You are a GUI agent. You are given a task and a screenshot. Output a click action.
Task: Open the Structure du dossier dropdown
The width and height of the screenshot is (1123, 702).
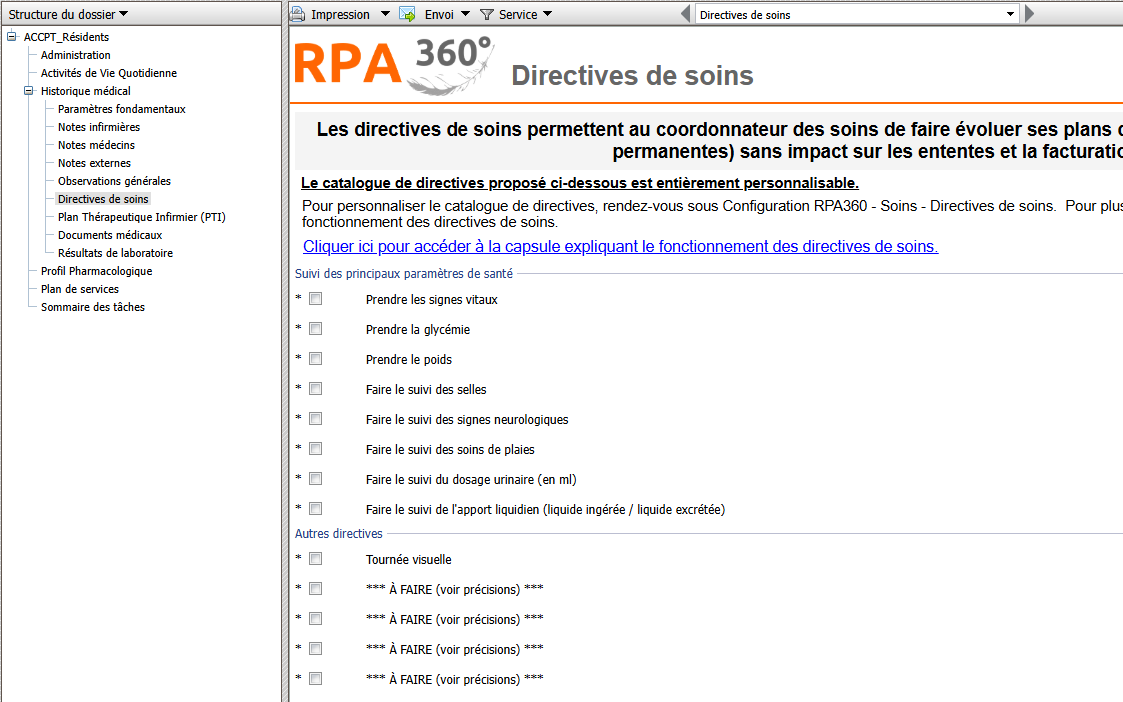[123, 14]
